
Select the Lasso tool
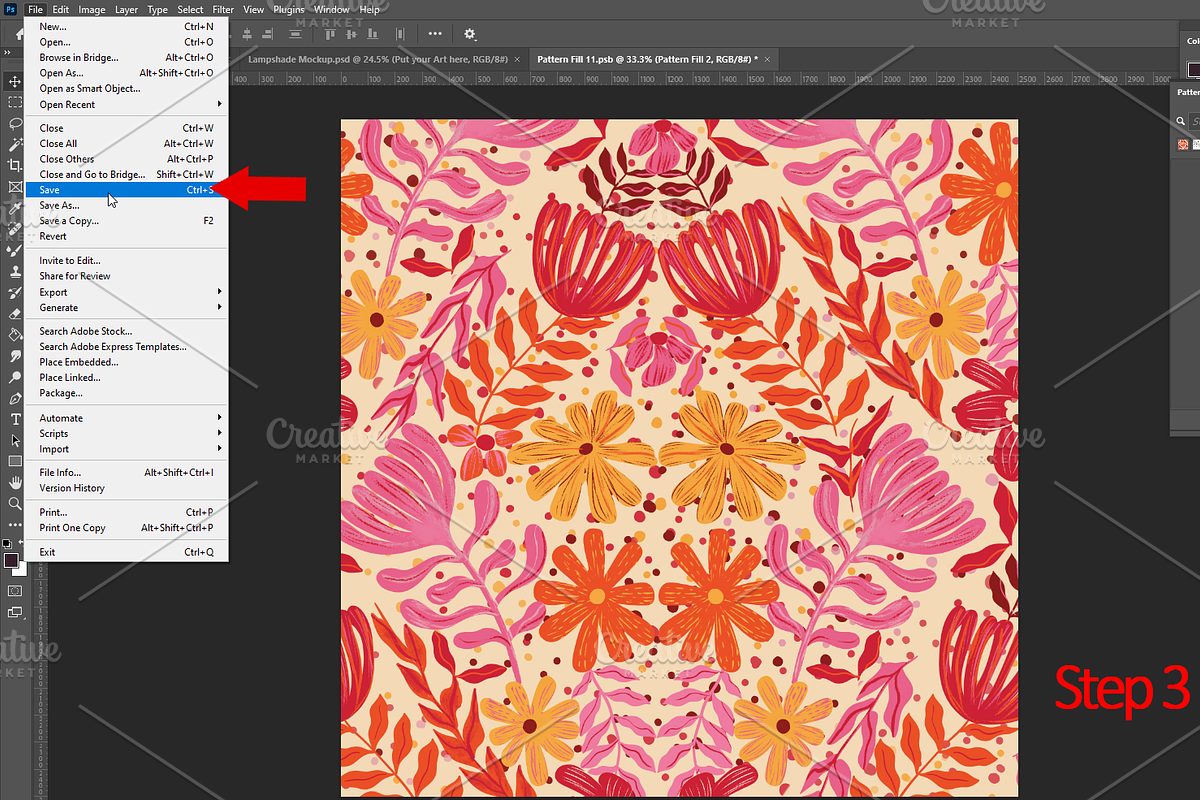[x=15, y=123]
